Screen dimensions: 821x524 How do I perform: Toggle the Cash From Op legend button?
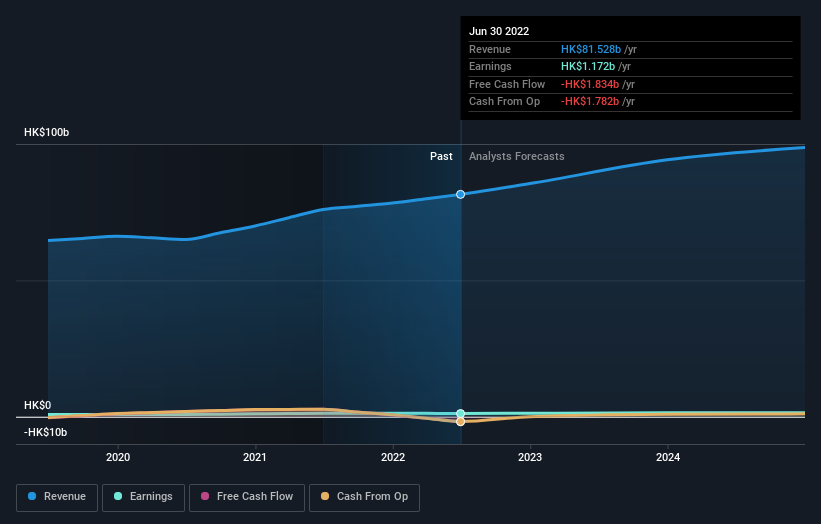click(364, 497)
